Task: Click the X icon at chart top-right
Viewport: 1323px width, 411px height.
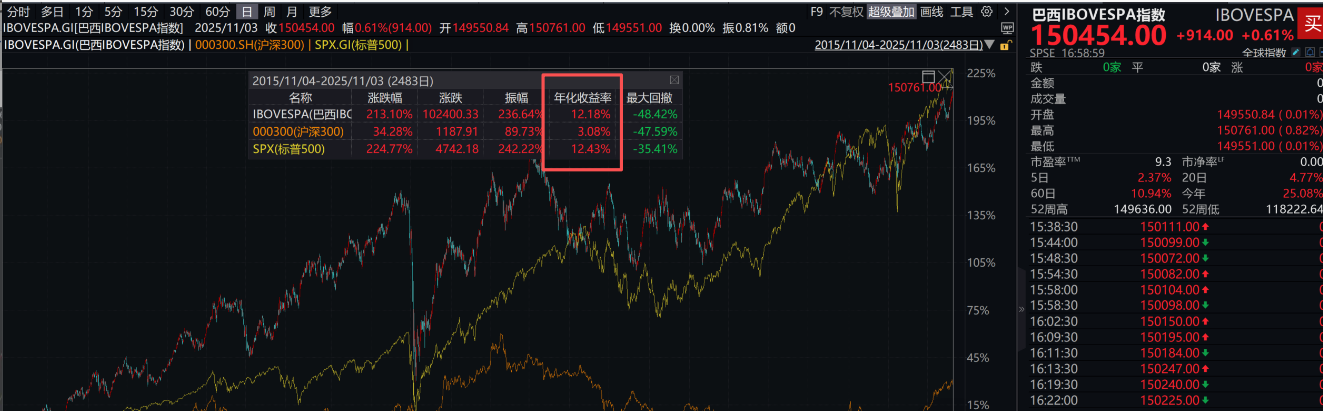Action: [x=945, y=77]
